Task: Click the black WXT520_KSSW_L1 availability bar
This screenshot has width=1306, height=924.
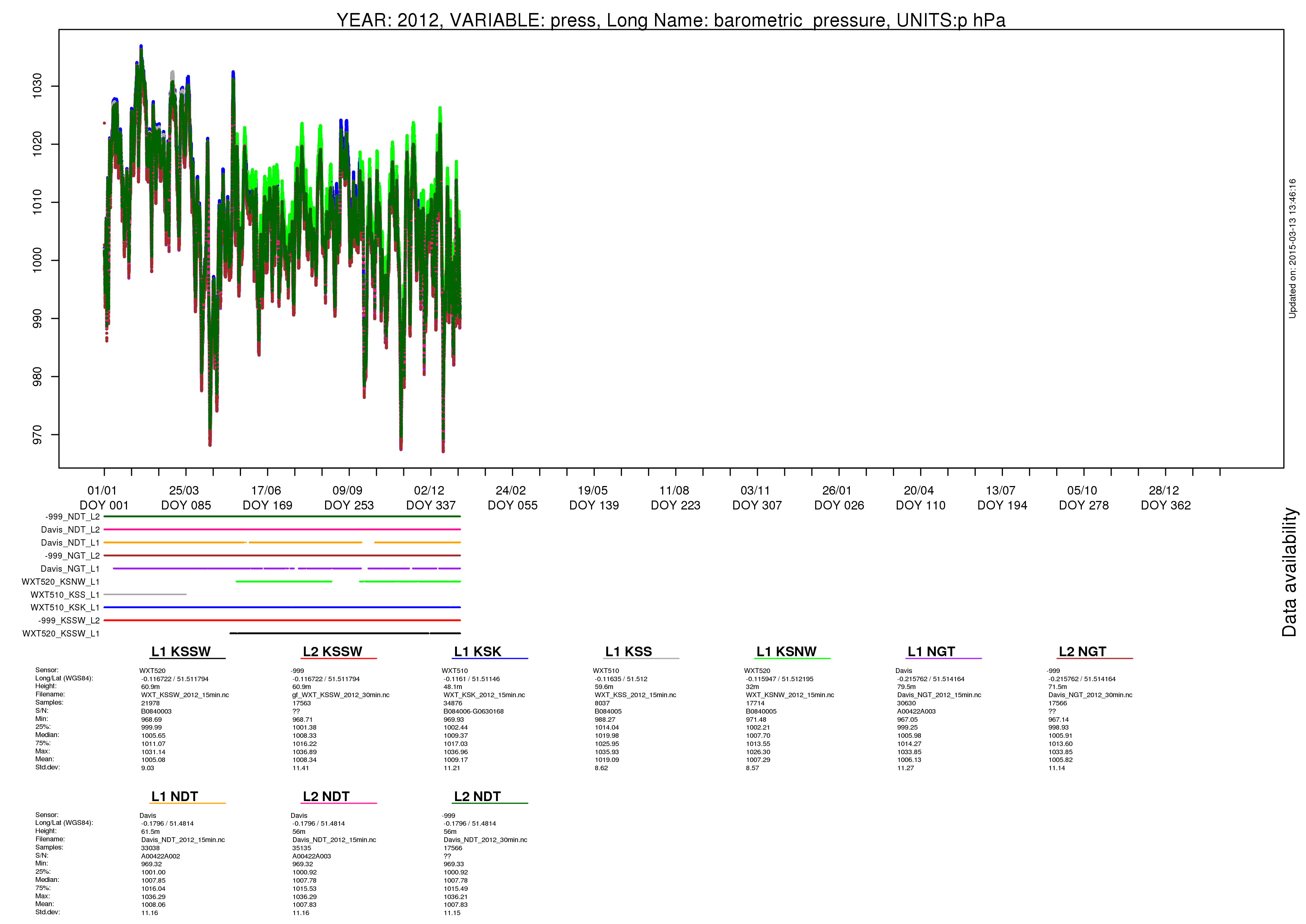Action: [345, 633]
